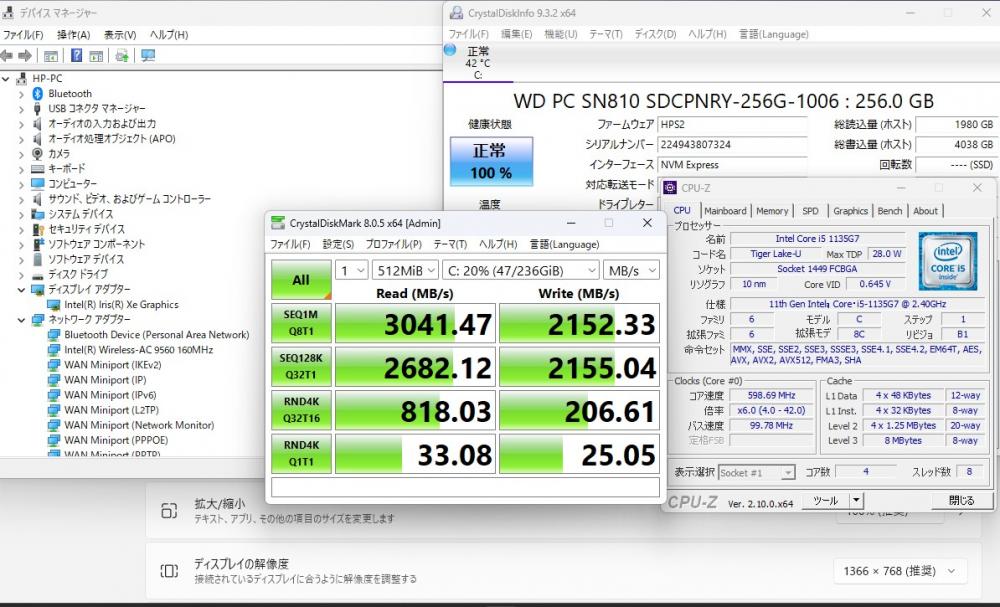Screen dimensions: 1000x607
Task: Run the RND4K Q1T1 test
Action: pyautogui.click(x=301, y=453)
